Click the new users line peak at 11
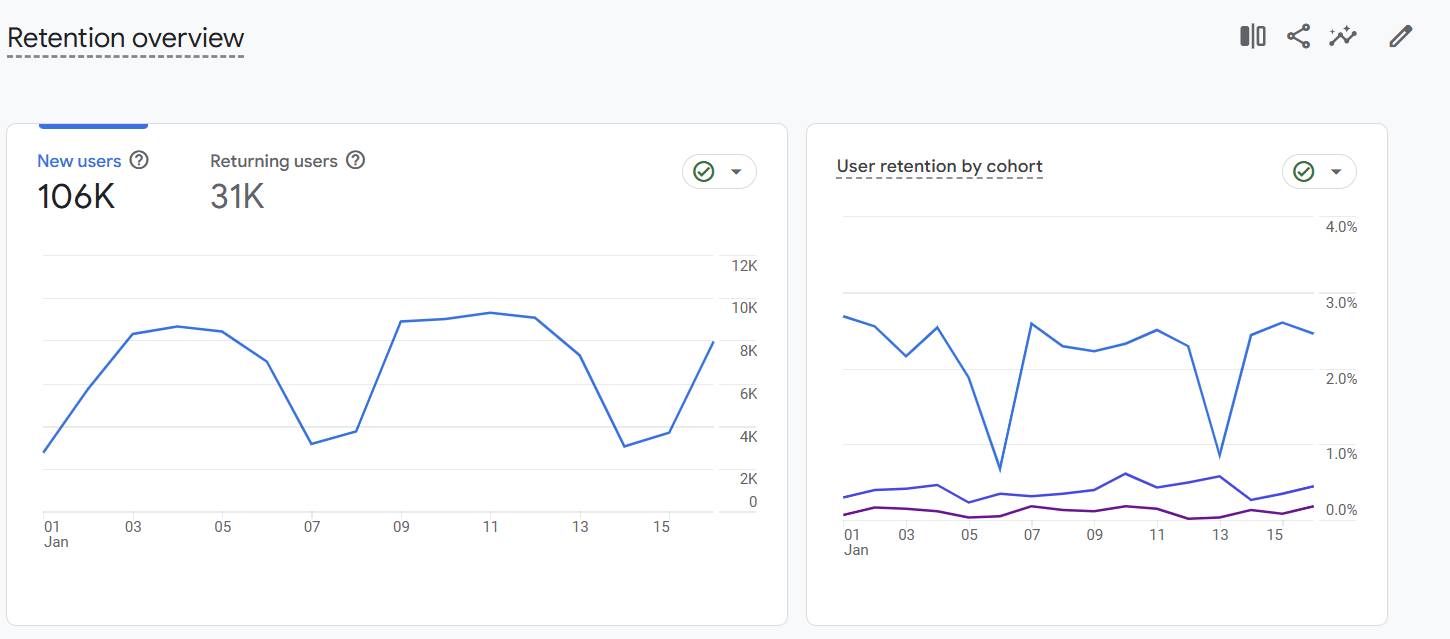1450x639 pixels. 490,313
